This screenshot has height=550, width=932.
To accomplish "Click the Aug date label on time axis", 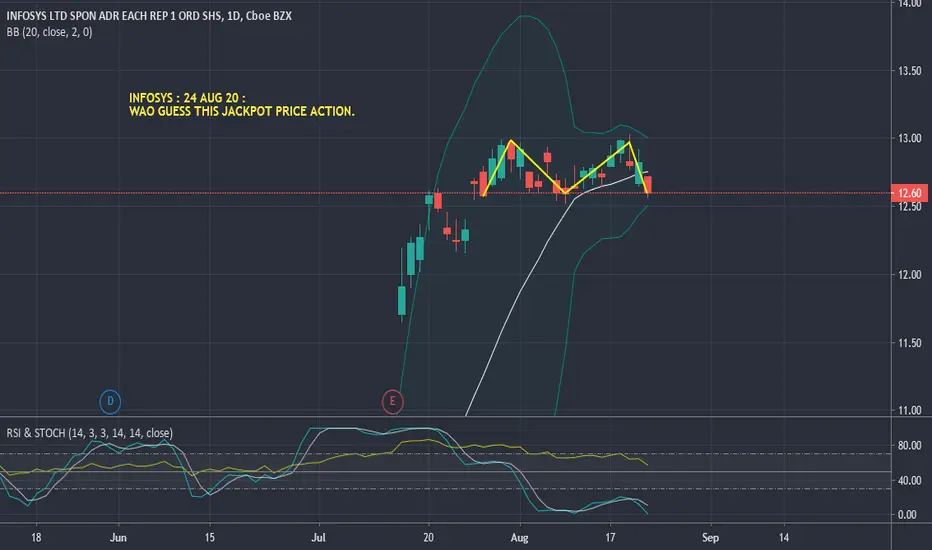I will click(x=519, y=538).
